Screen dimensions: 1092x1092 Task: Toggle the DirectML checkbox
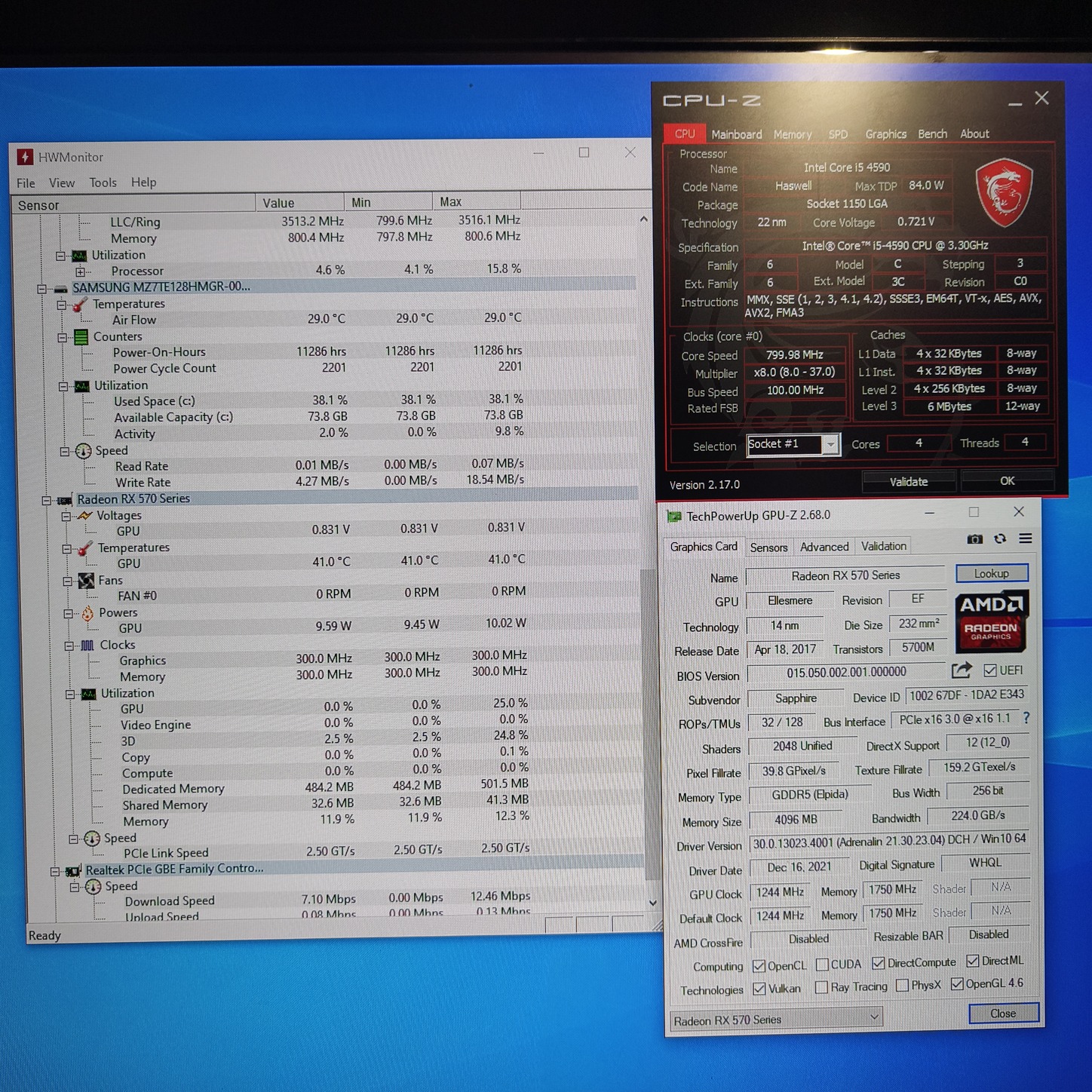tap(973, 961)
